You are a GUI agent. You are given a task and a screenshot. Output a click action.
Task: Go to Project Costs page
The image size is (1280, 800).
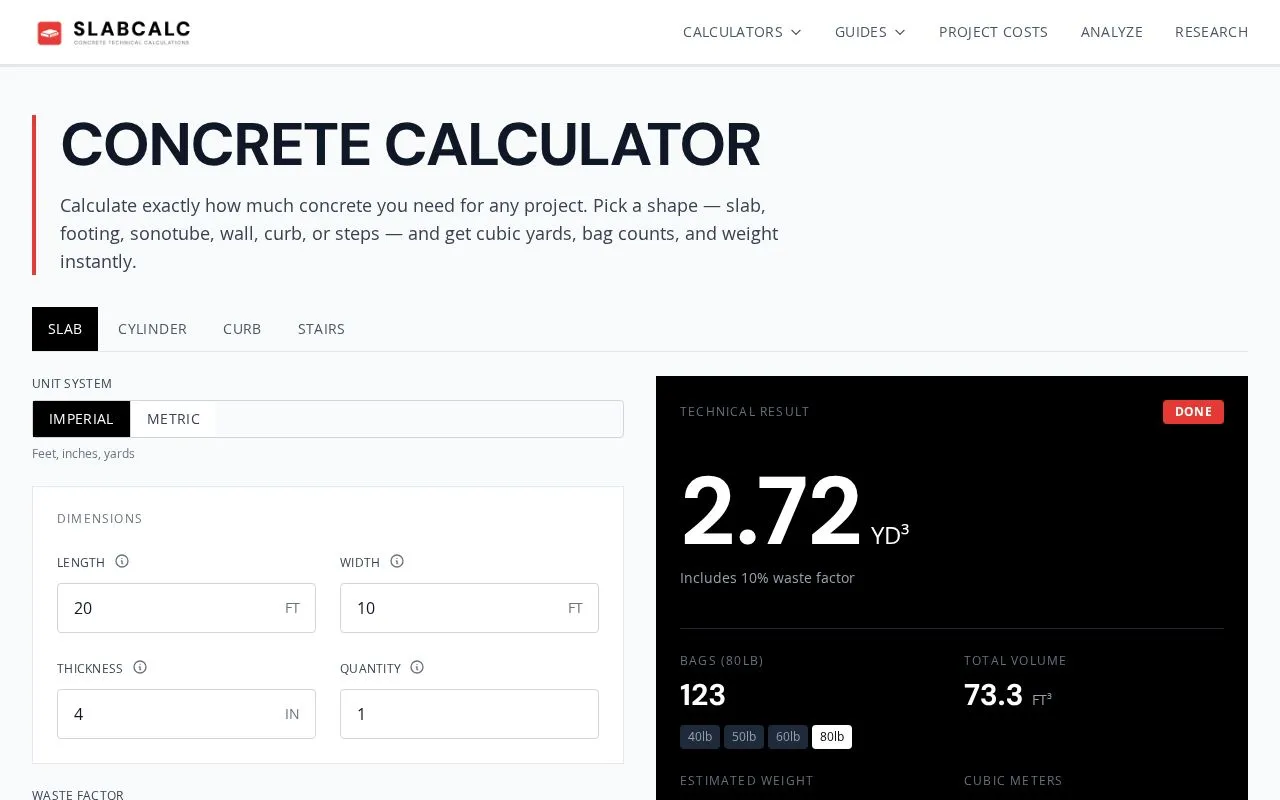pos(993,32)
